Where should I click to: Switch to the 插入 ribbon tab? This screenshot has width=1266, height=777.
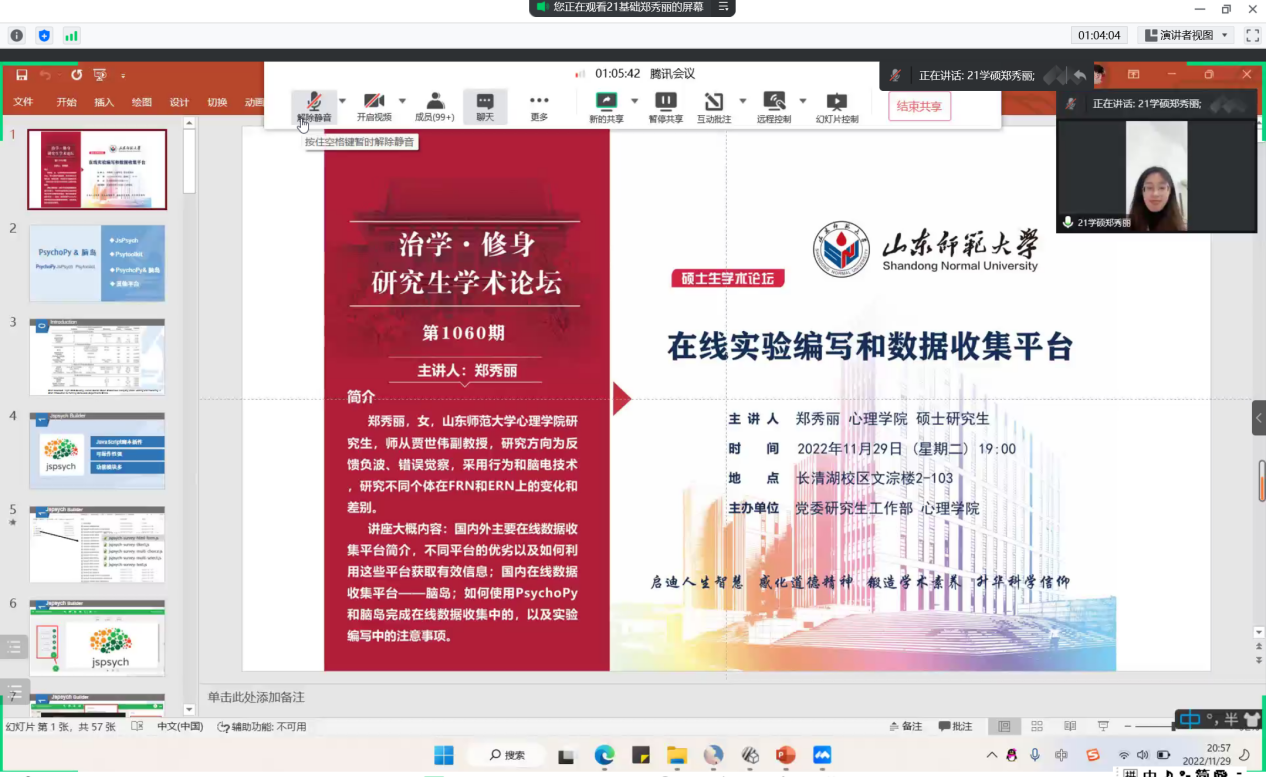(x=104, y=102)
